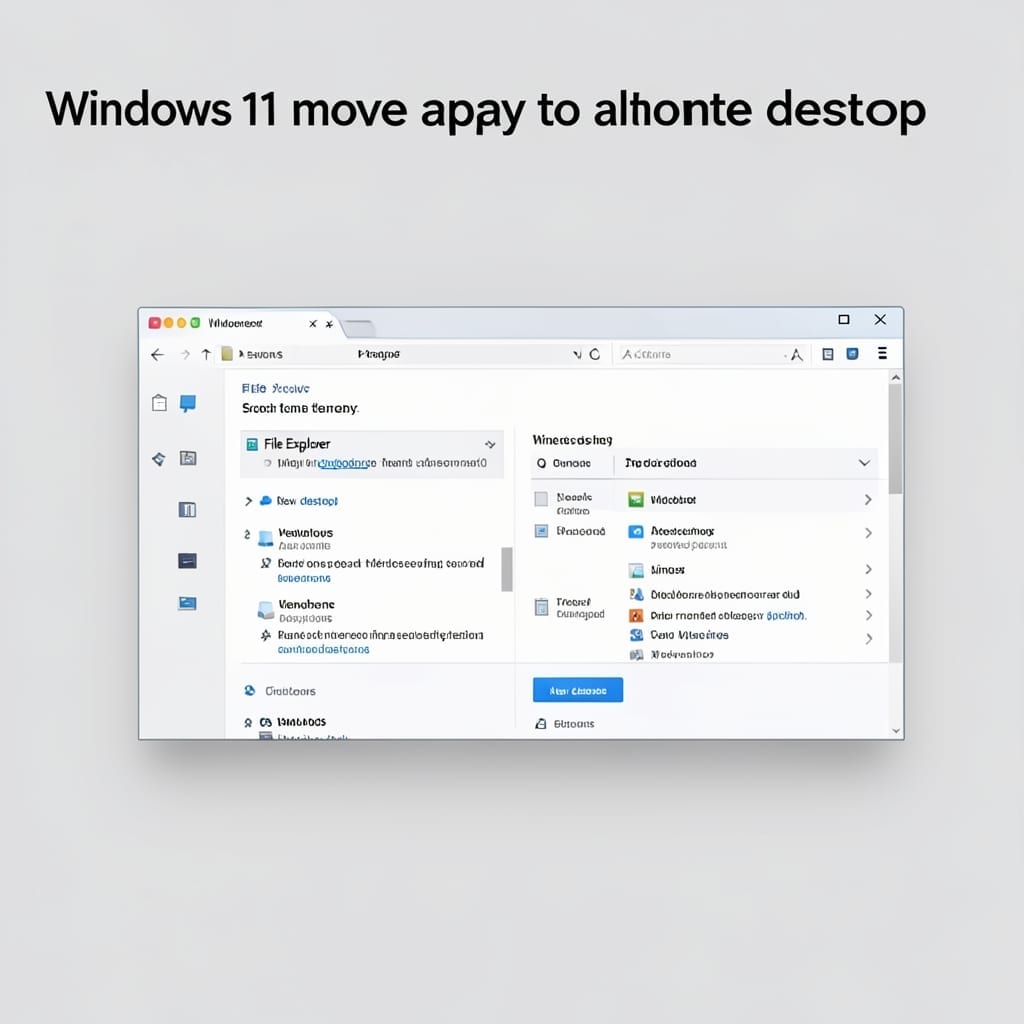Expand the Minoer row chevron
Screen dimensions: 1024x1024
point(868,569)
